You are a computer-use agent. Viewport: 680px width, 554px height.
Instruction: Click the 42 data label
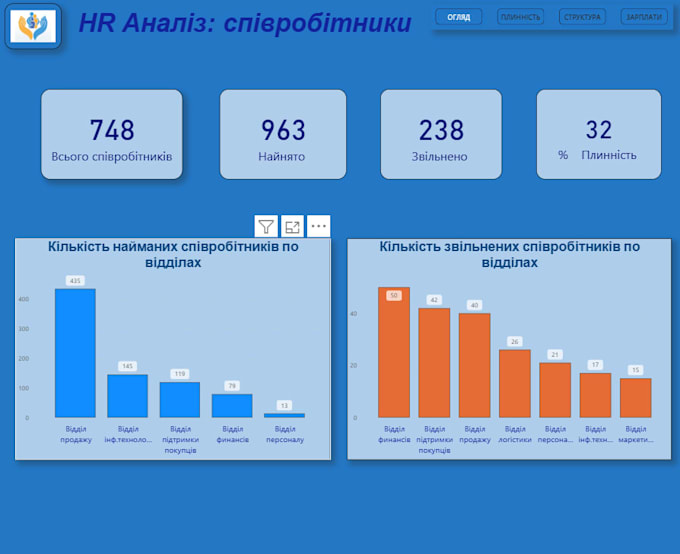tap(434, 300)
